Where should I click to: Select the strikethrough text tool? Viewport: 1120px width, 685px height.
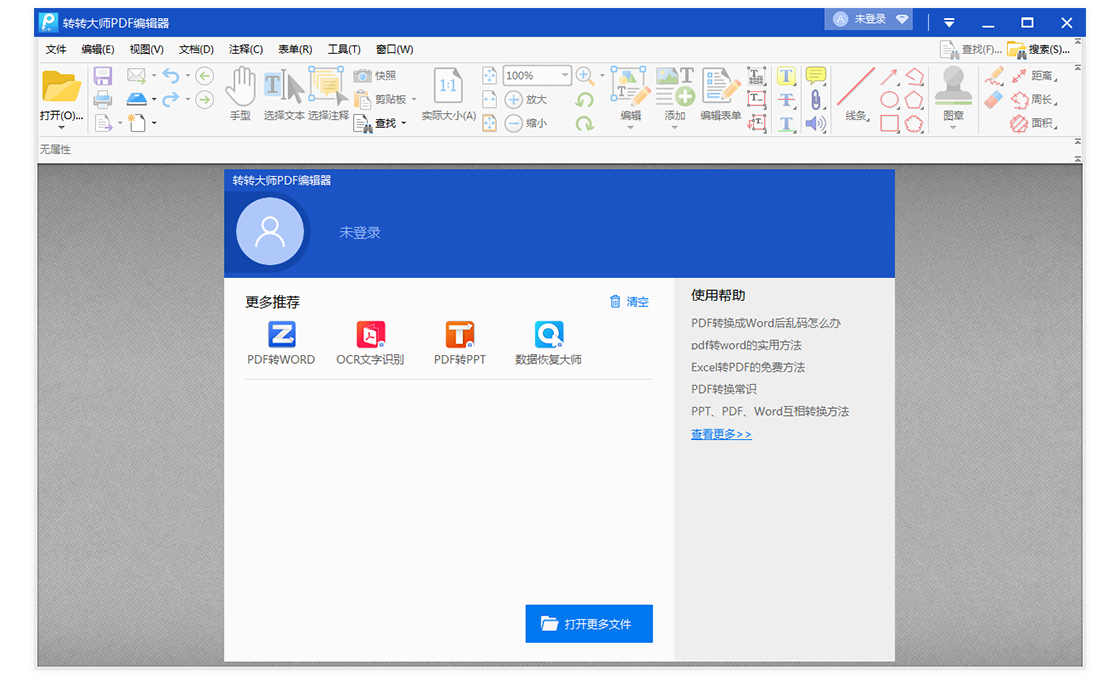(x=786, y=100)
